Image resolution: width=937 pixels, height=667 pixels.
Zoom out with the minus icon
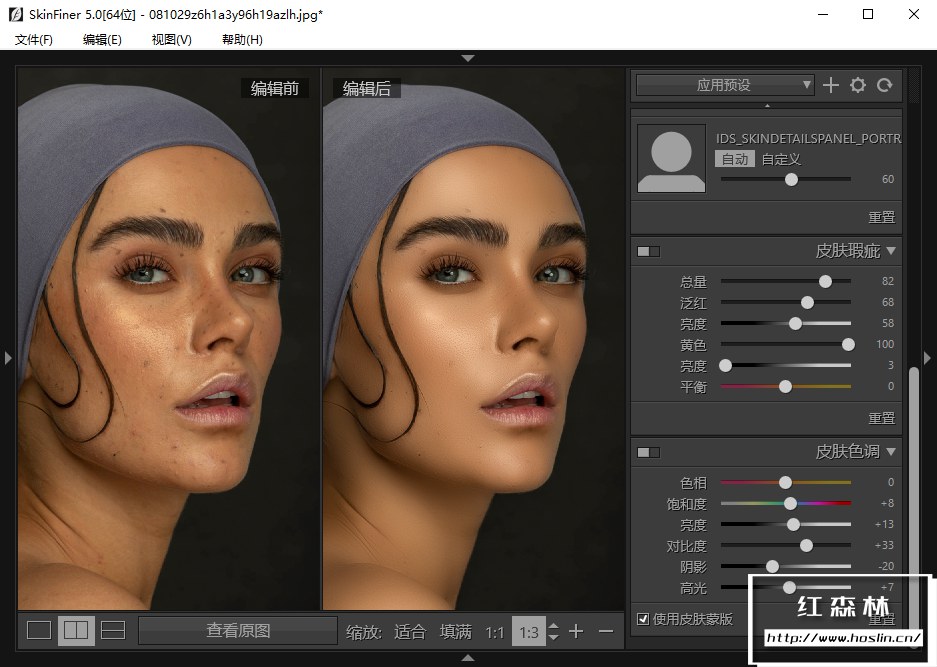pos(605,631)
